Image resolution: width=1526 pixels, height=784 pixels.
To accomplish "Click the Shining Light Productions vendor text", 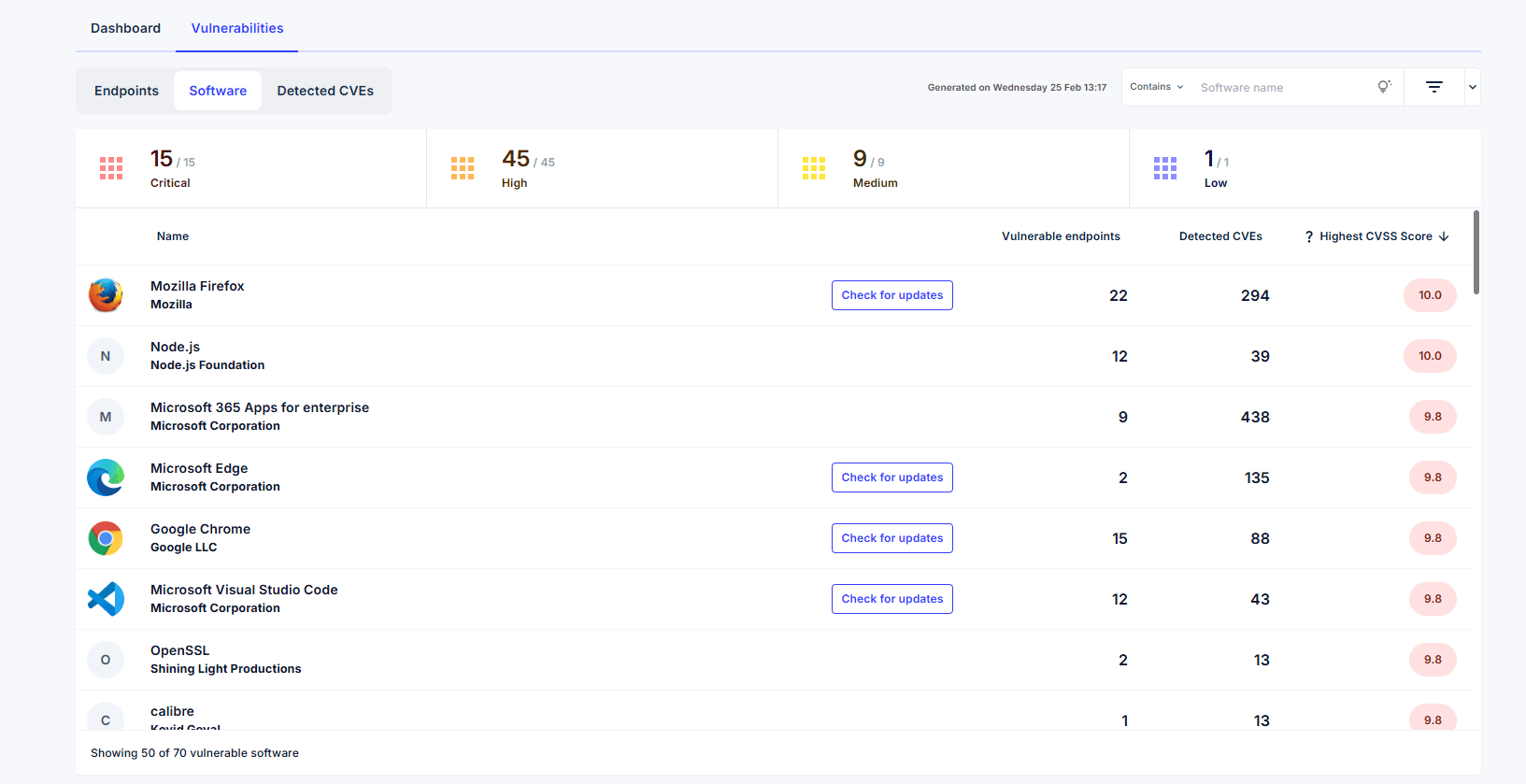I will coord(225,669).
